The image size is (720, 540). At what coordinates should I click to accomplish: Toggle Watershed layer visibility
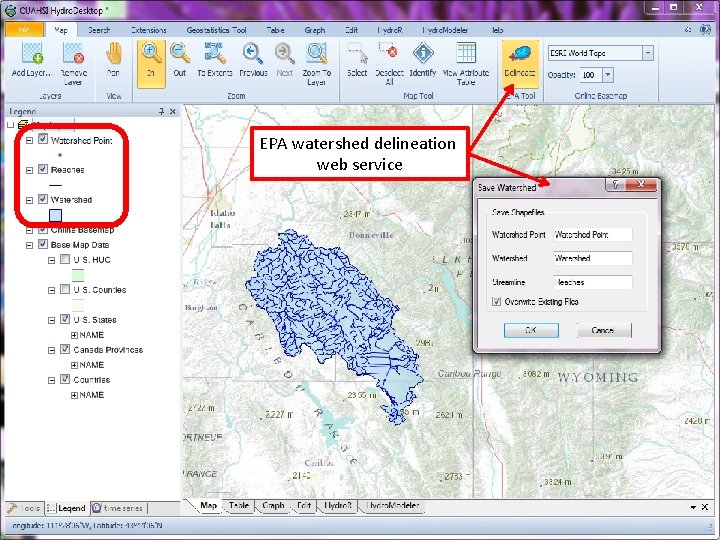pos(43,199)
